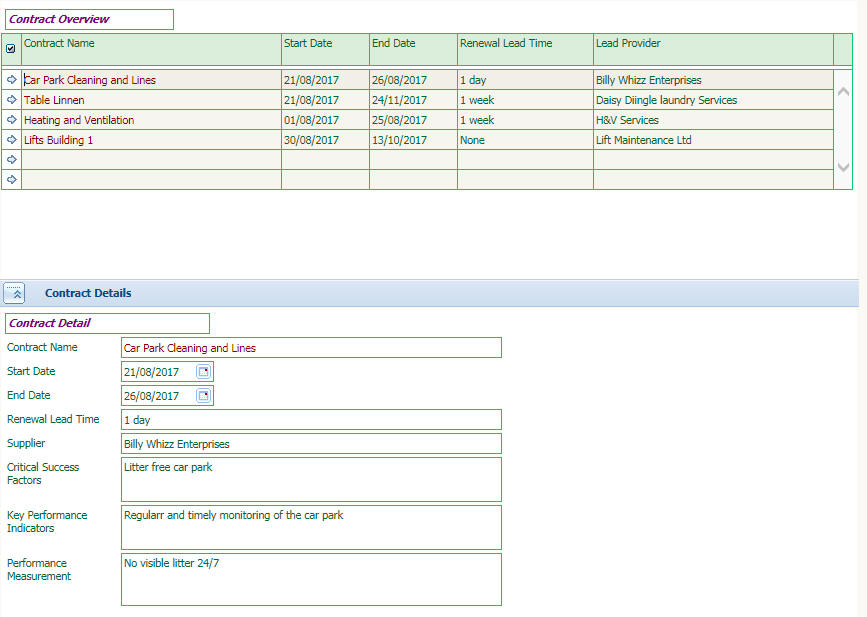Collapse the Contract Details panel
The image size is (867, 617).
click(15, 293)
